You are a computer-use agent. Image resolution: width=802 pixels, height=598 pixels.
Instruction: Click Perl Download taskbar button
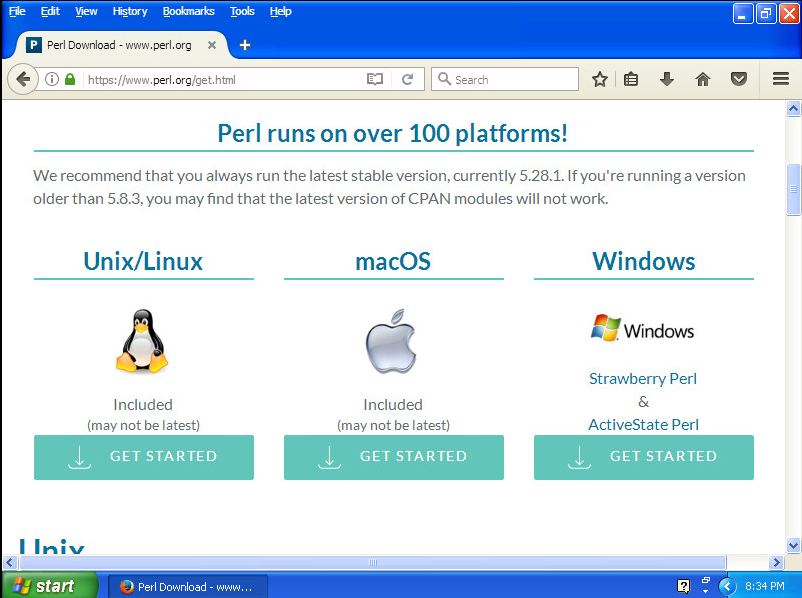click(187, 586)
